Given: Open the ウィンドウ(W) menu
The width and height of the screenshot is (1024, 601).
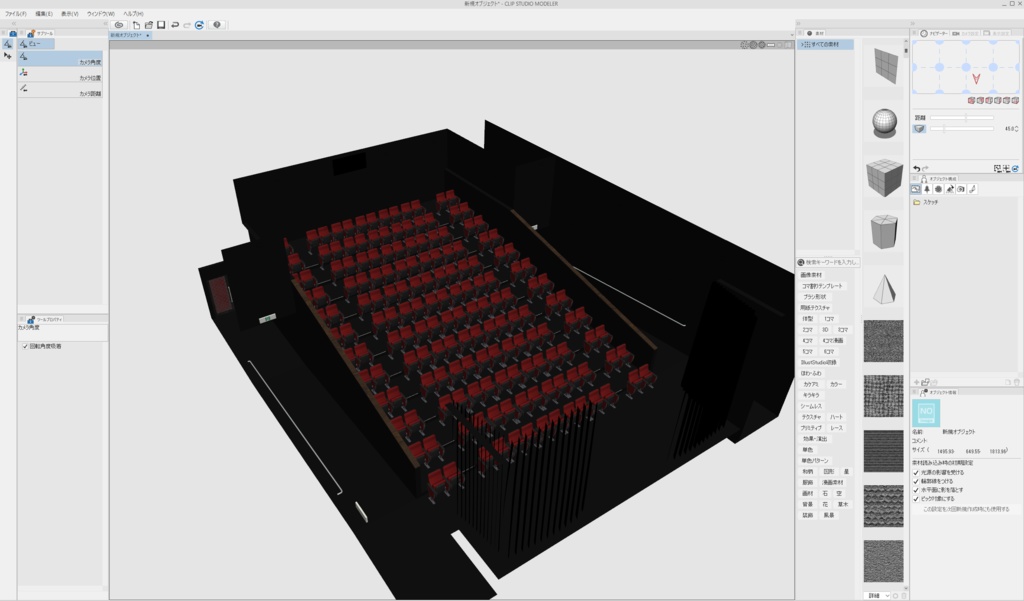Looking at the screenshot, I should [x=101, y=14].
